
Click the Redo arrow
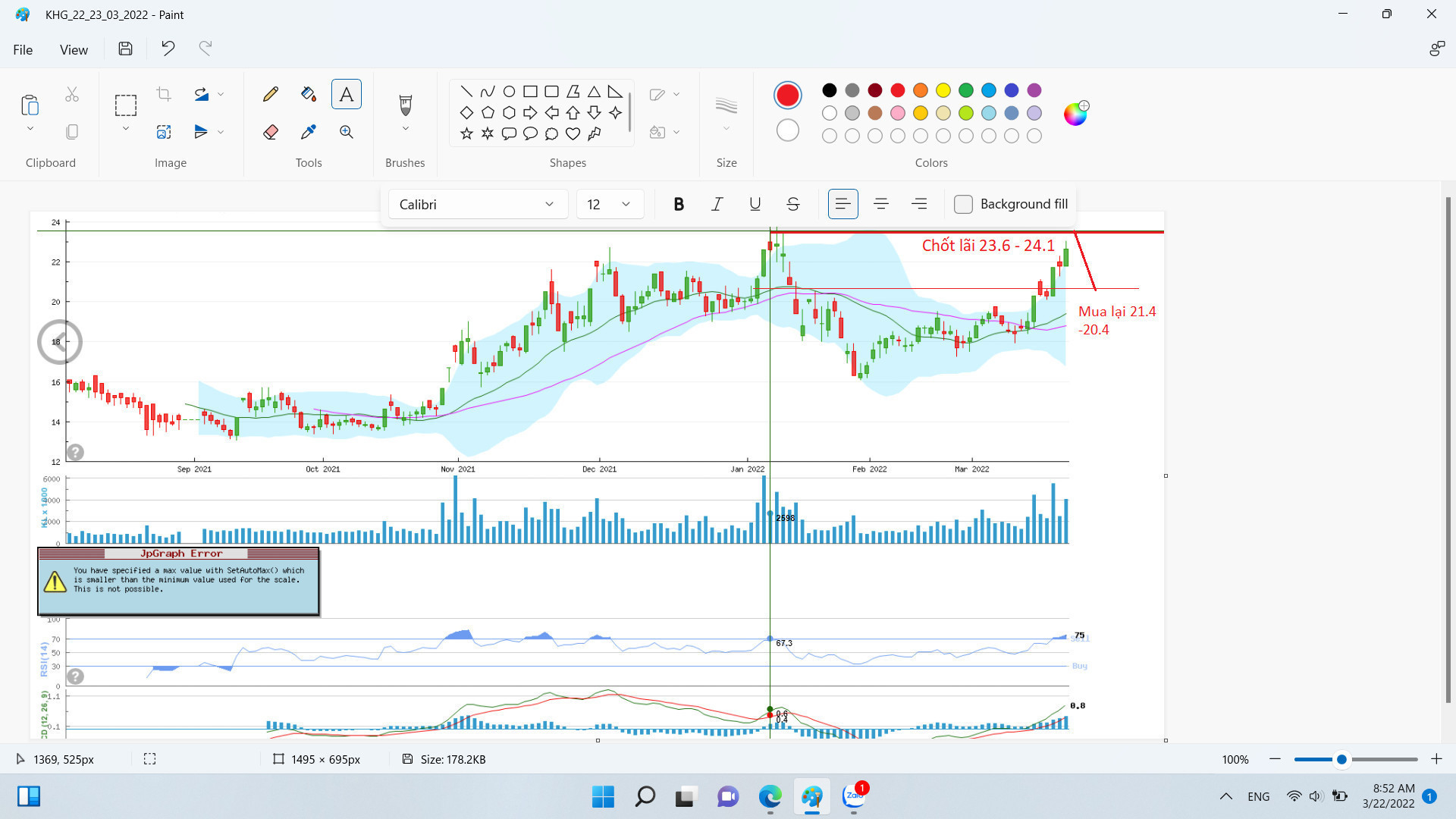pos(206,49)
